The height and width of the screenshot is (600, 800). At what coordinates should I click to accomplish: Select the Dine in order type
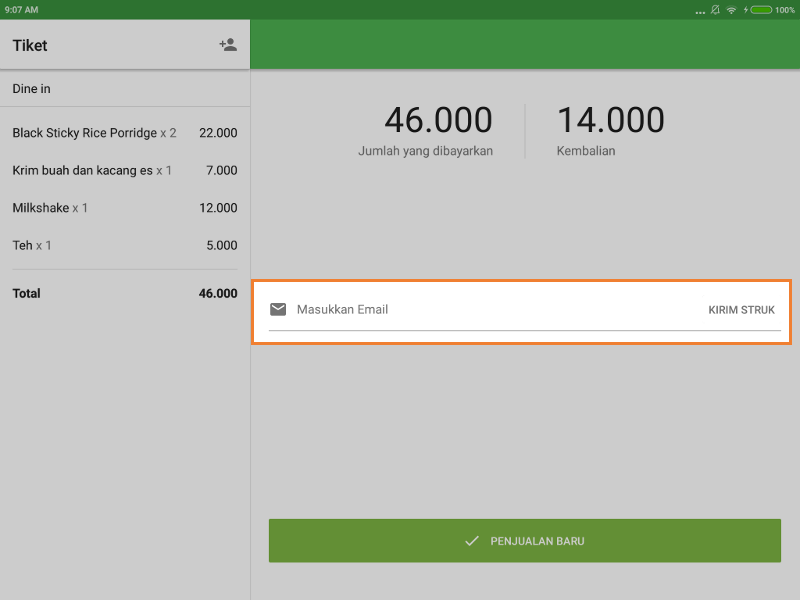coord(125,89)
